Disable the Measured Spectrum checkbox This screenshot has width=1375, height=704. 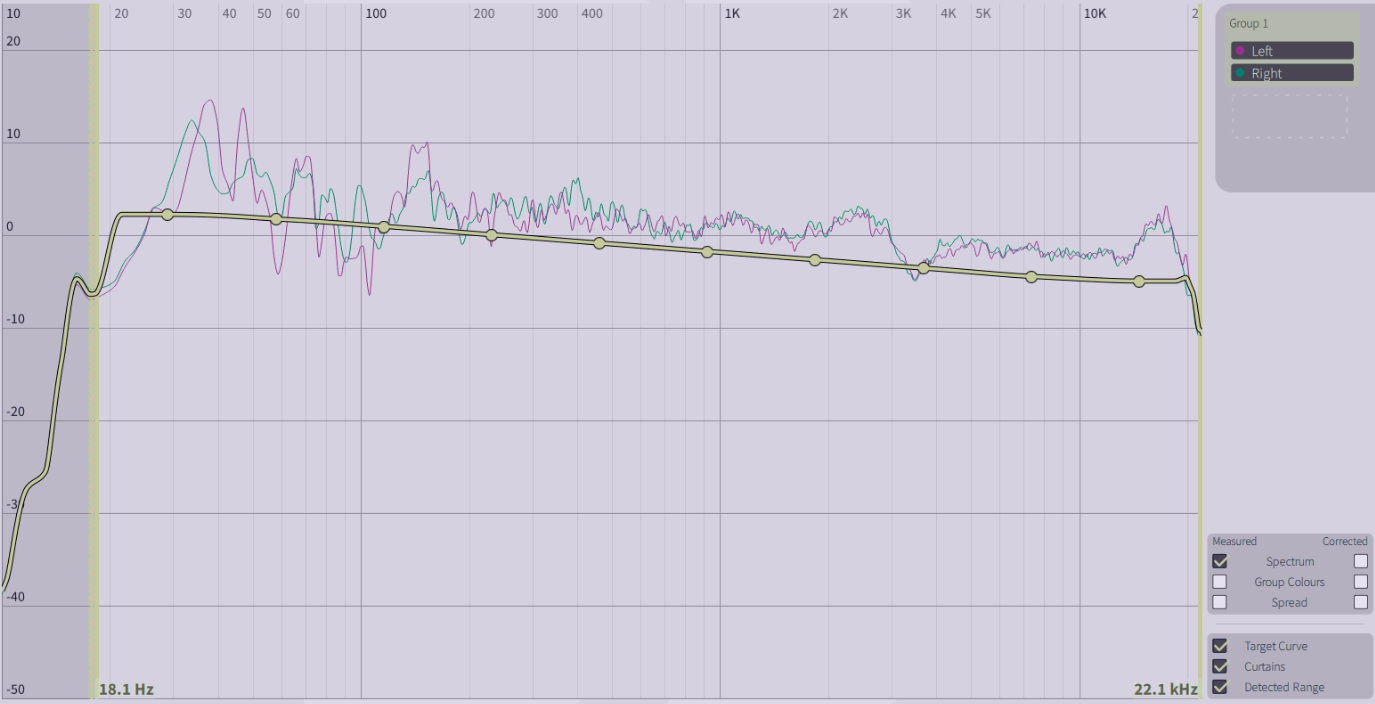(1220, 561)
